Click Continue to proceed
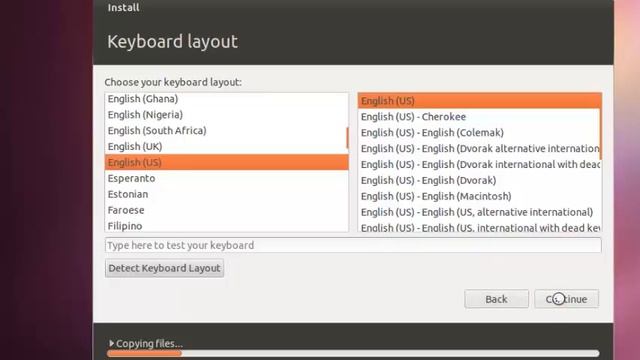 coord(567,299)
